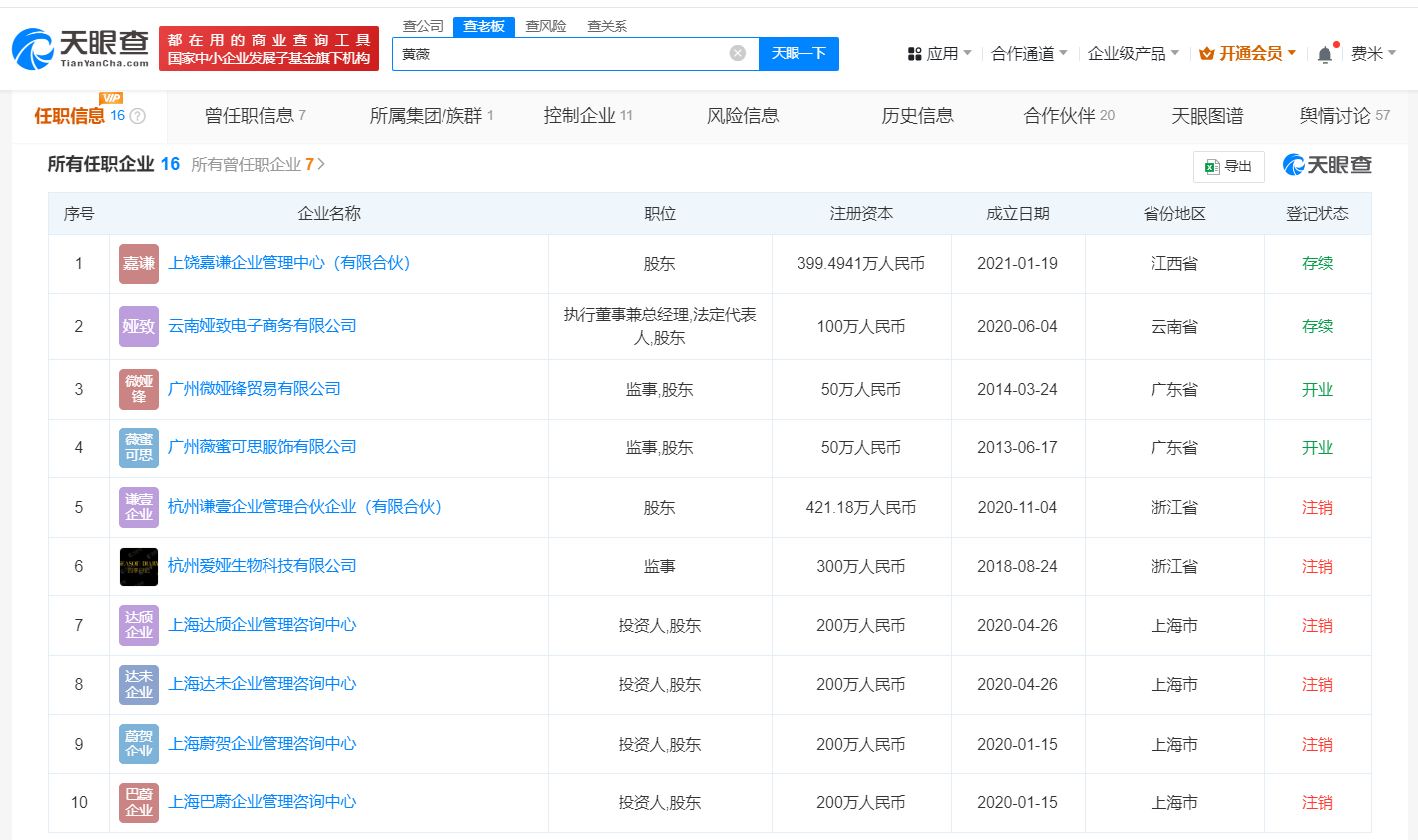Click the 天眼一下 search button

(798, 53)
